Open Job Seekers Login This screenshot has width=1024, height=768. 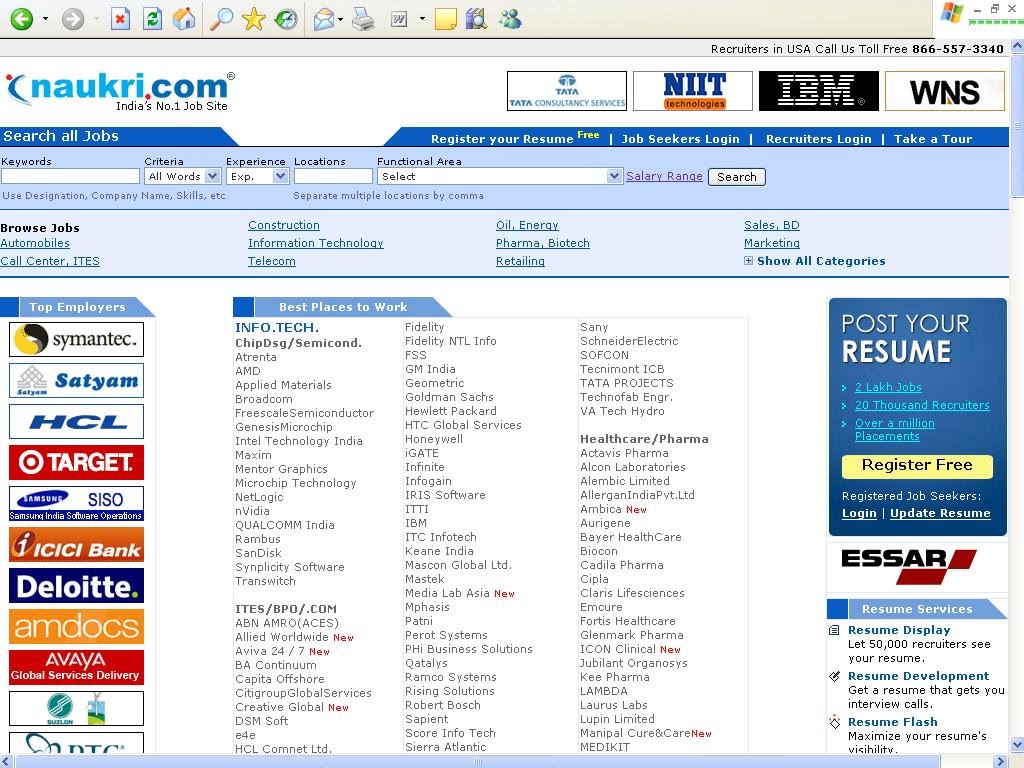pyautogui.click(x=680, y=138)
